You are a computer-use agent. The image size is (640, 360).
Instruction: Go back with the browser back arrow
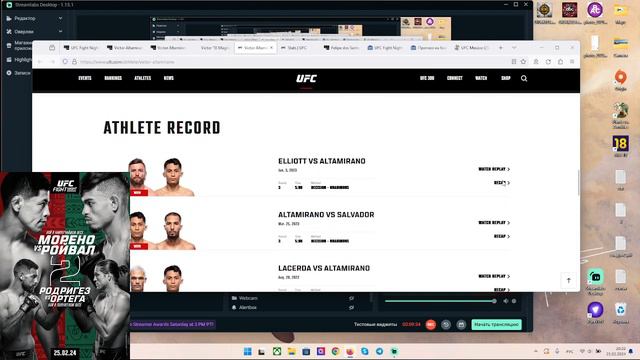(40, 62)
